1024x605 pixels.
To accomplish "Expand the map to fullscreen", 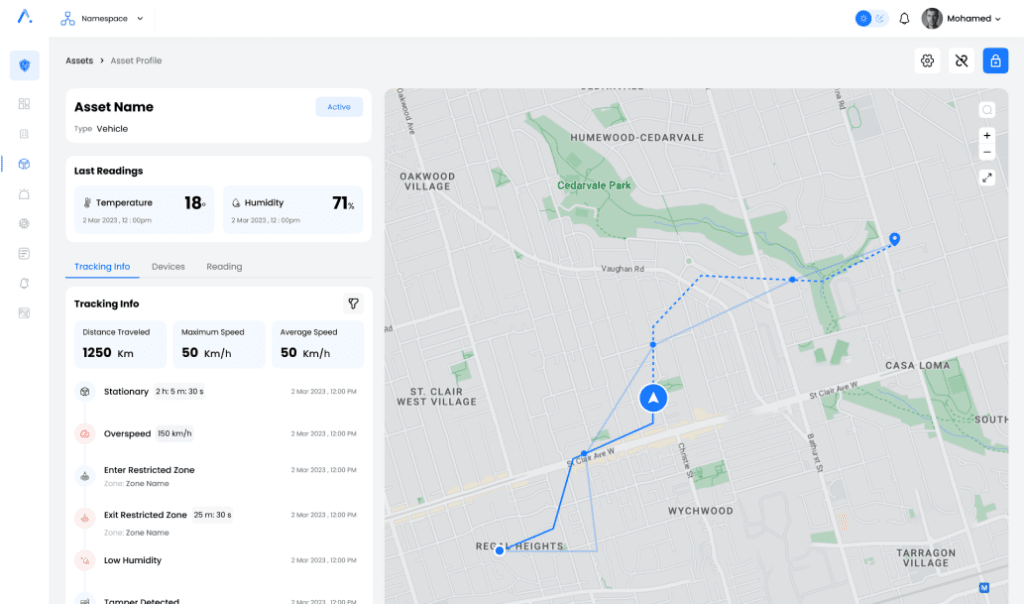I will (x=987, y=178).
